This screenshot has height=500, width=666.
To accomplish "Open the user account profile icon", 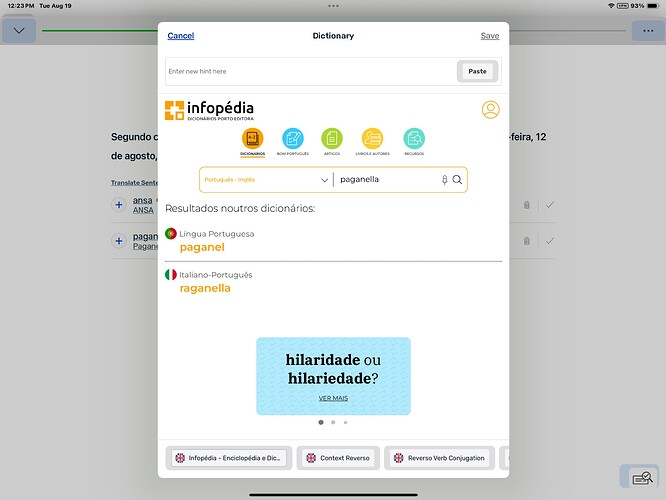I will pos(491,110).
